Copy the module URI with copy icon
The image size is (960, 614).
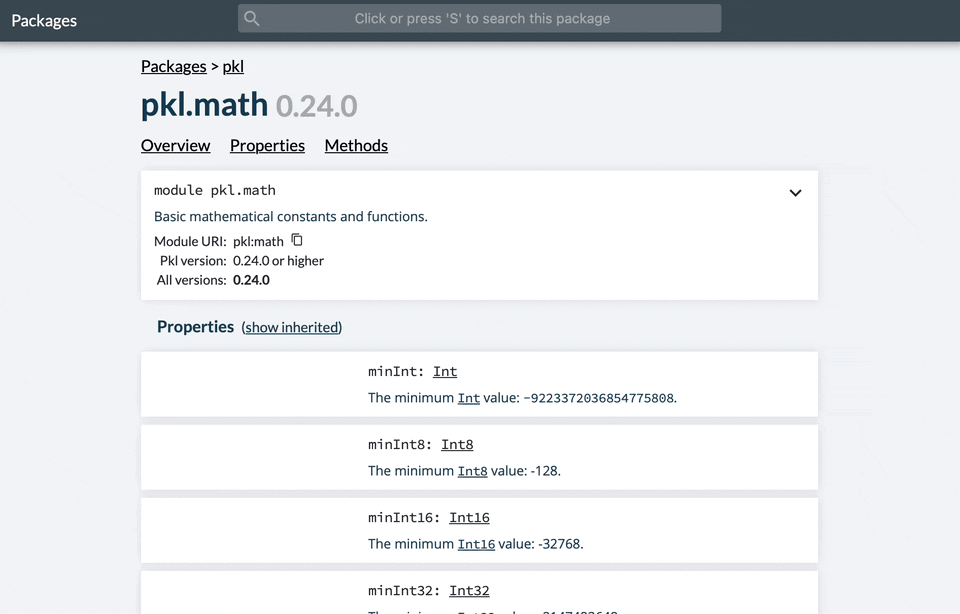[297, 240]
